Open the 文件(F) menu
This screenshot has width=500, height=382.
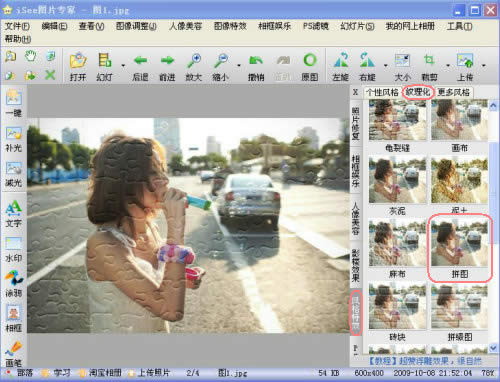click(x=17, y=26)
